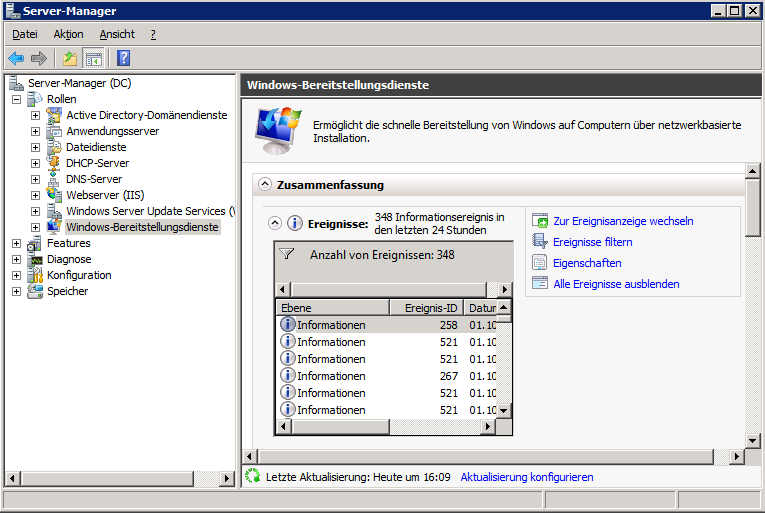
Task: Click the Datum column header
Action: 481,308
